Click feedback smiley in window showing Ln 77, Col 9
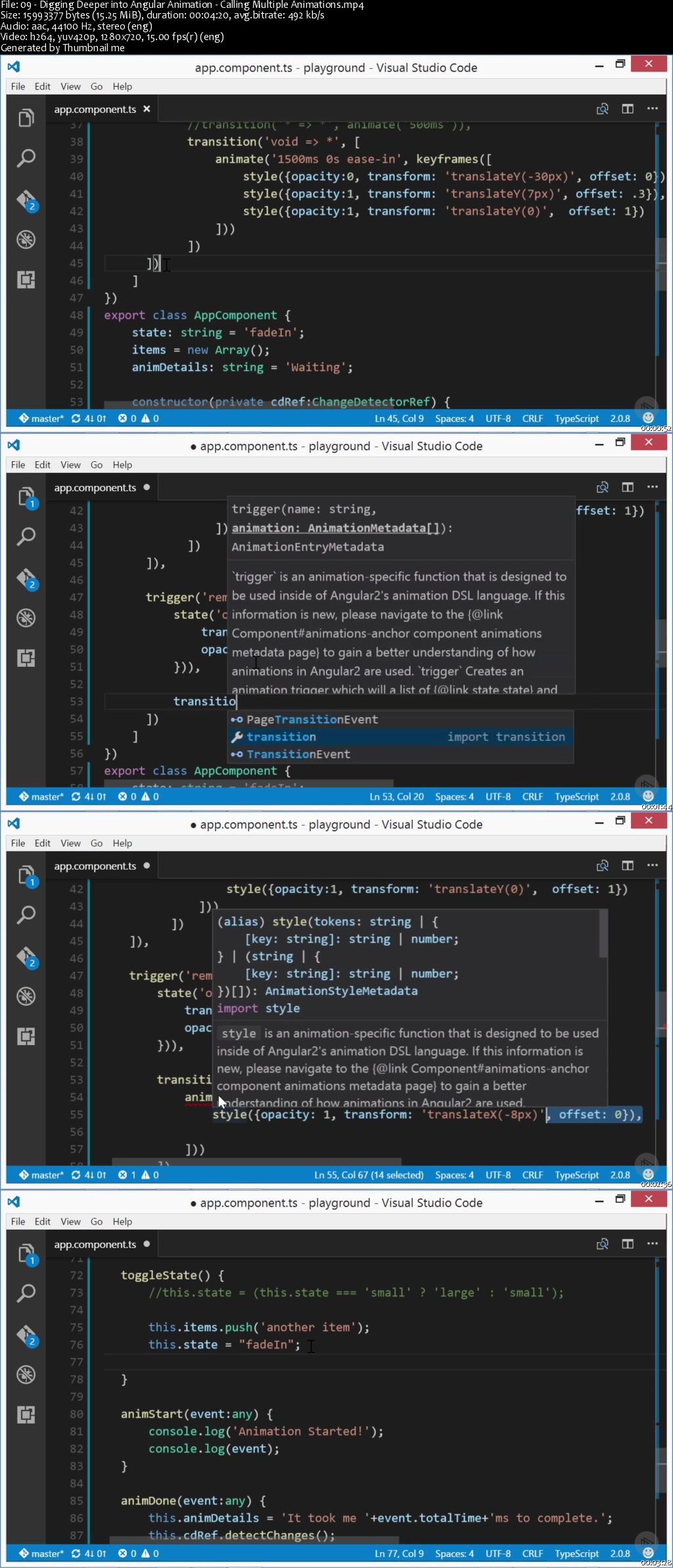 click(x=648, y=1553)
